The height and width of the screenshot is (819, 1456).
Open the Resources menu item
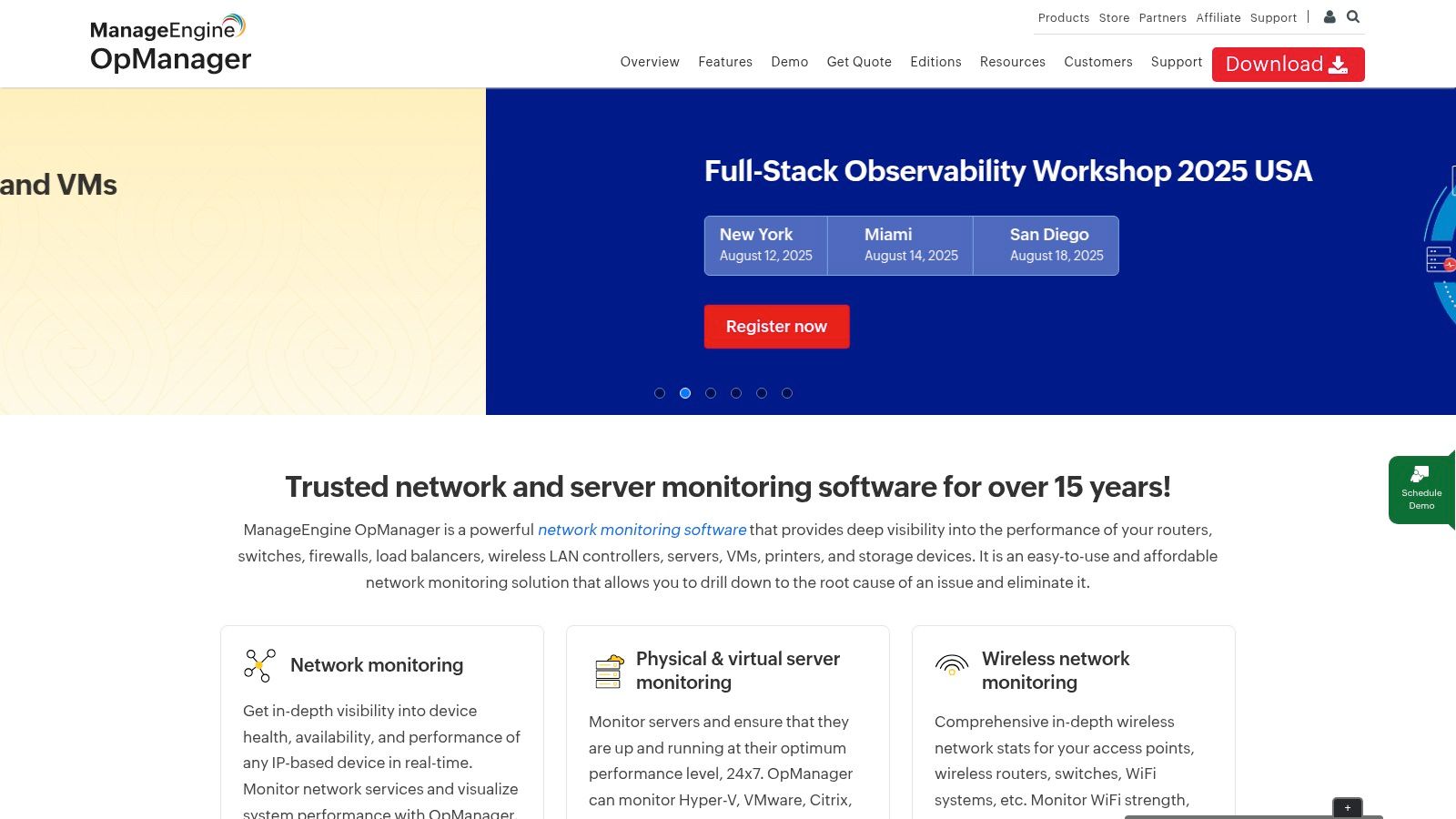[1013, 62]
